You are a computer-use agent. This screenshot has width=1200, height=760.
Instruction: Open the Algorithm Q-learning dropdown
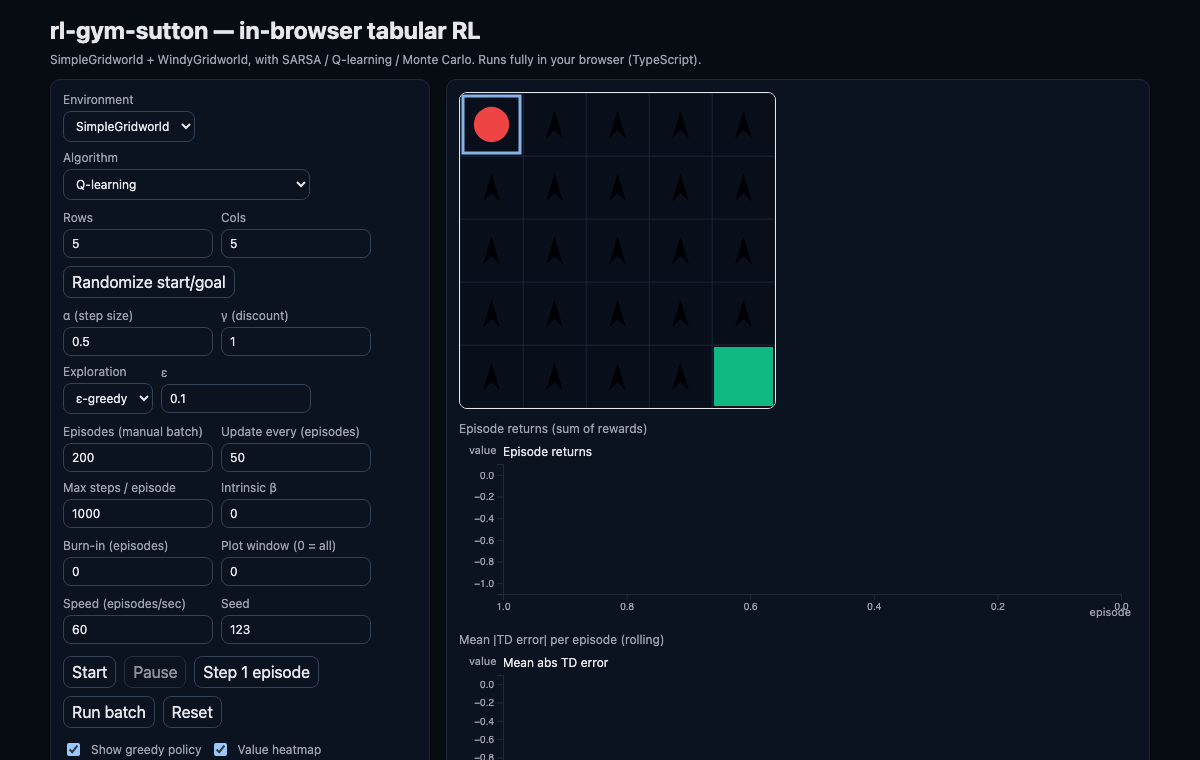coord(186,185)
